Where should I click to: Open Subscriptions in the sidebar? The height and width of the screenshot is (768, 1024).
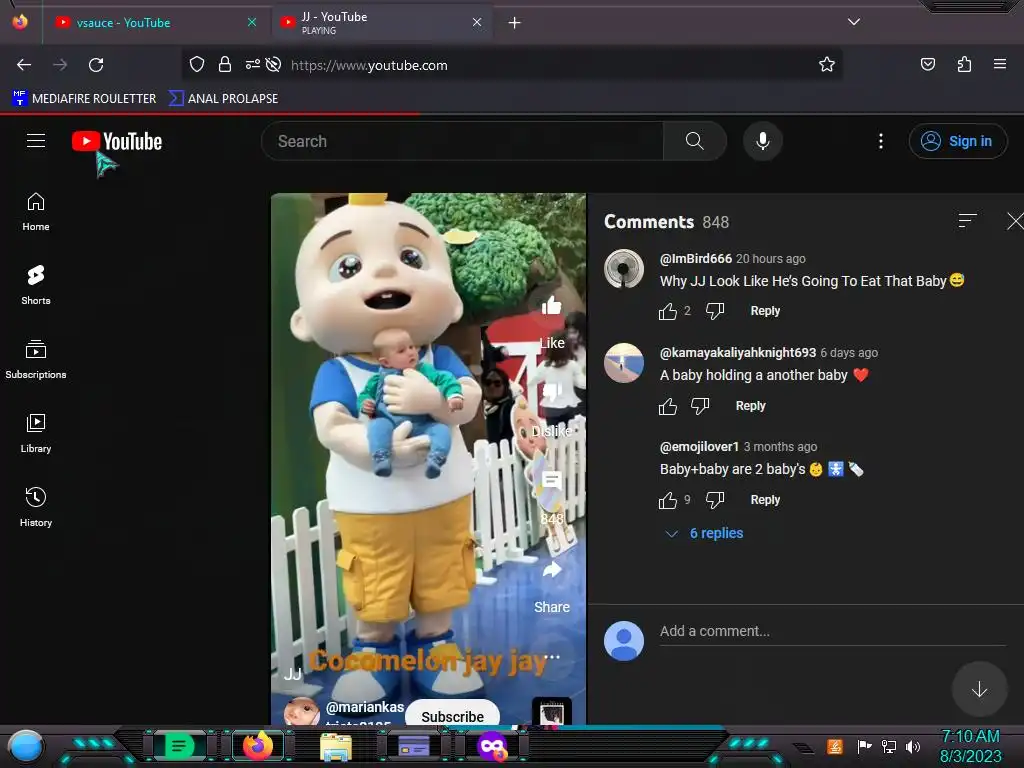[36, 360]
